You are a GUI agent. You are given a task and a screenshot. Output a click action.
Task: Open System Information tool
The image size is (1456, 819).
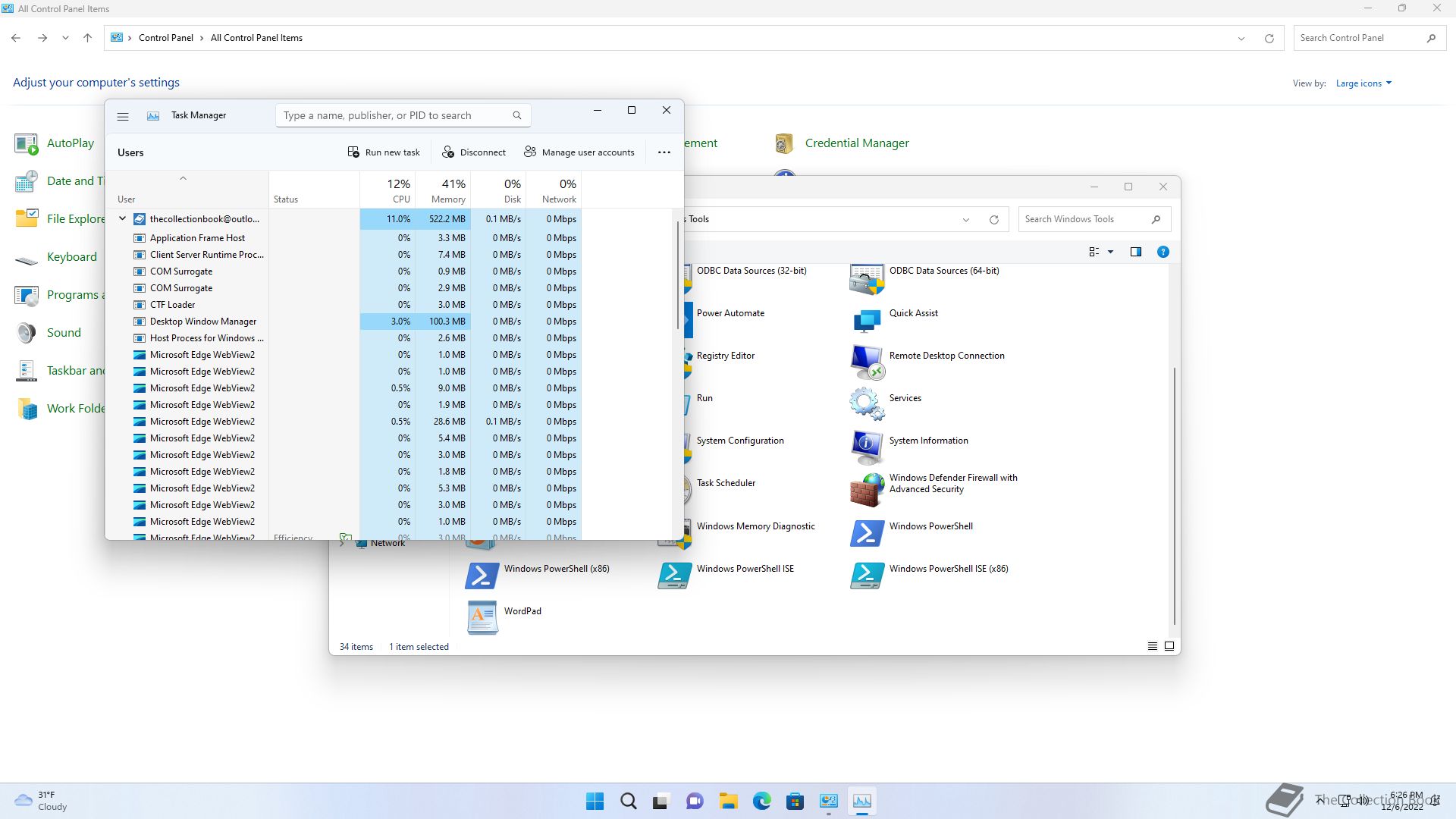(909, 447)
